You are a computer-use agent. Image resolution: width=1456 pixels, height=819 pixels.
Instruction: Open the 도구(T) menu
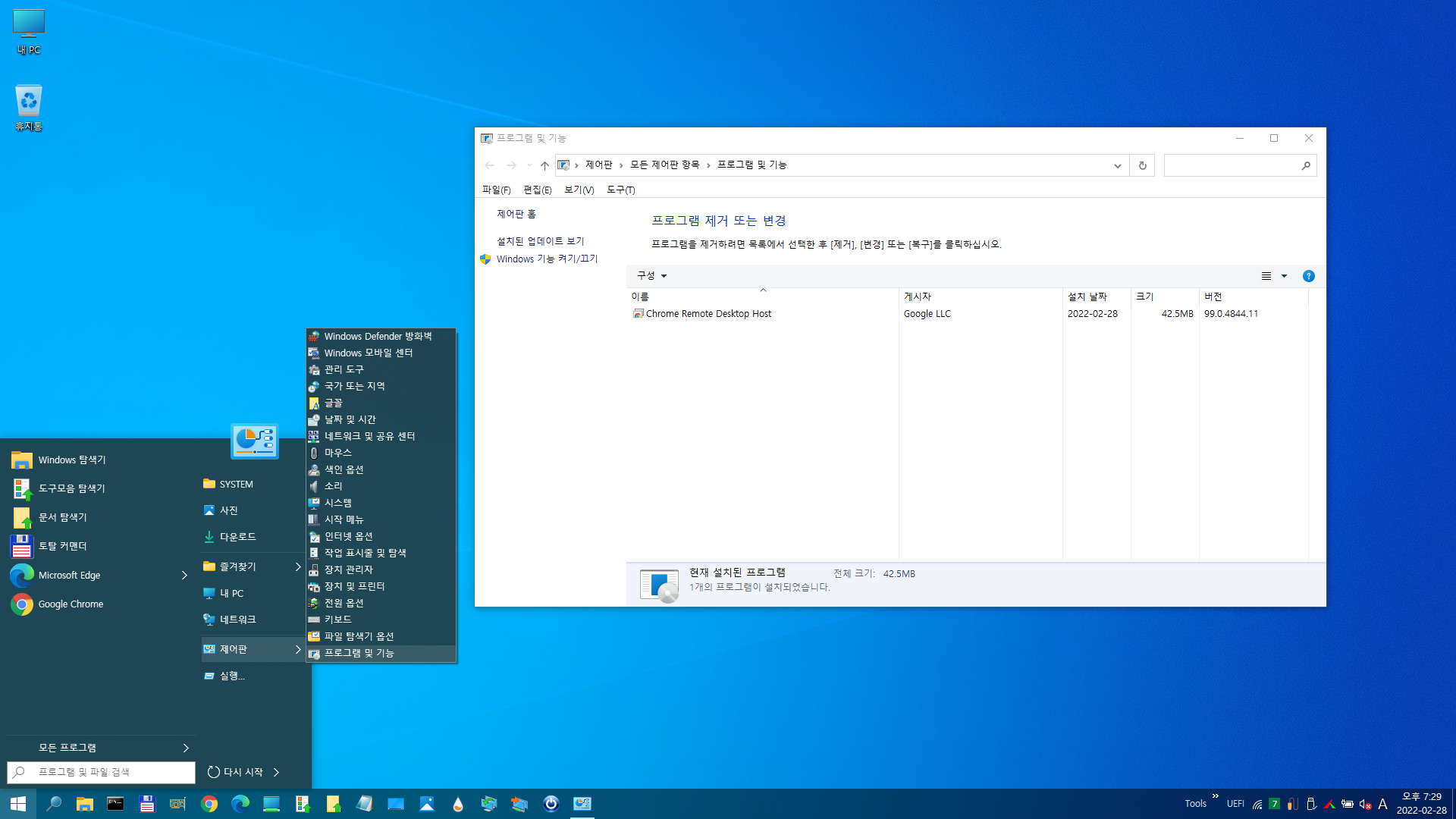620,190
